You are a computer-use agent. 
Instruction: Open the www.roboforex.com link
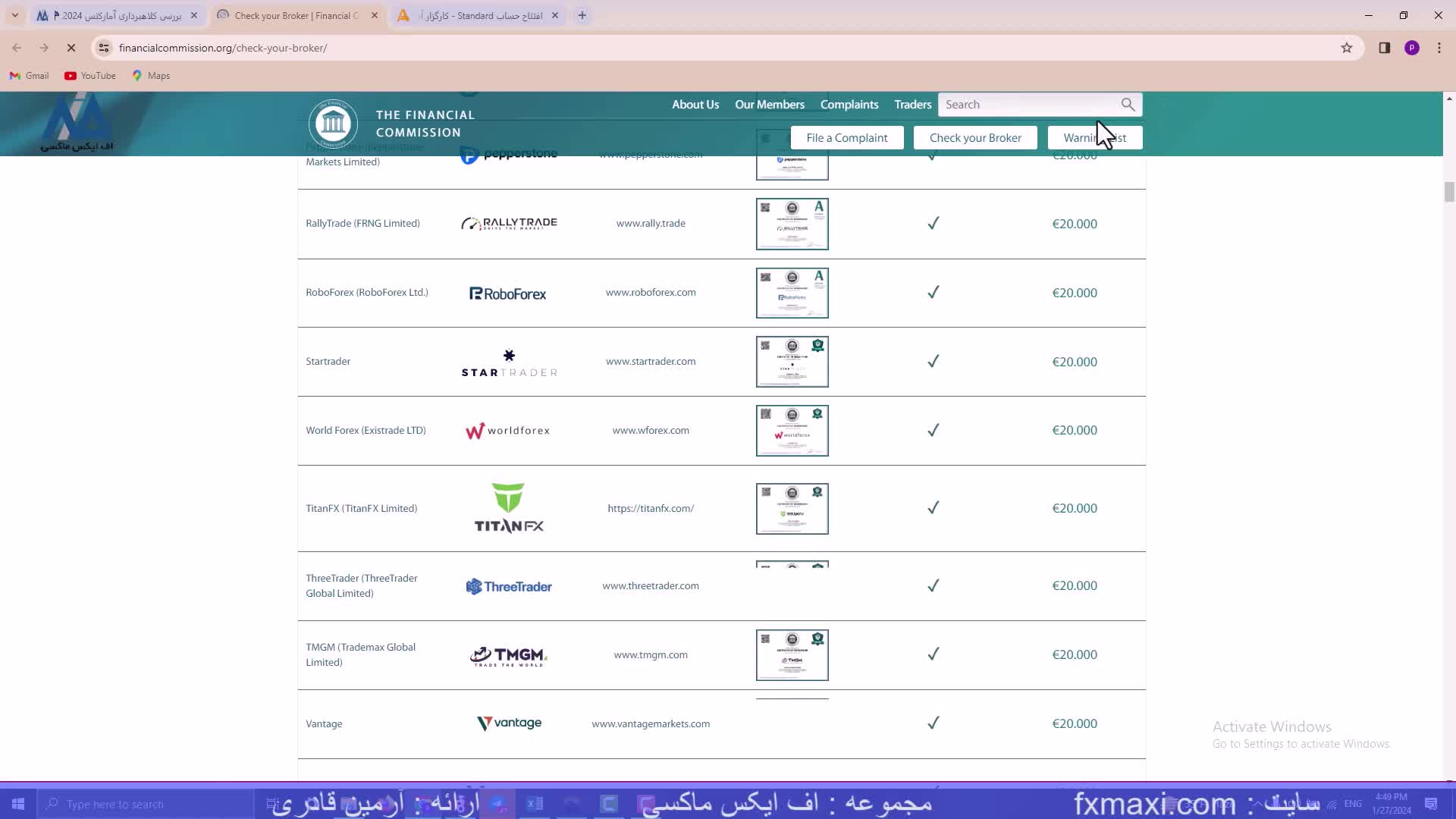[650, 293]
